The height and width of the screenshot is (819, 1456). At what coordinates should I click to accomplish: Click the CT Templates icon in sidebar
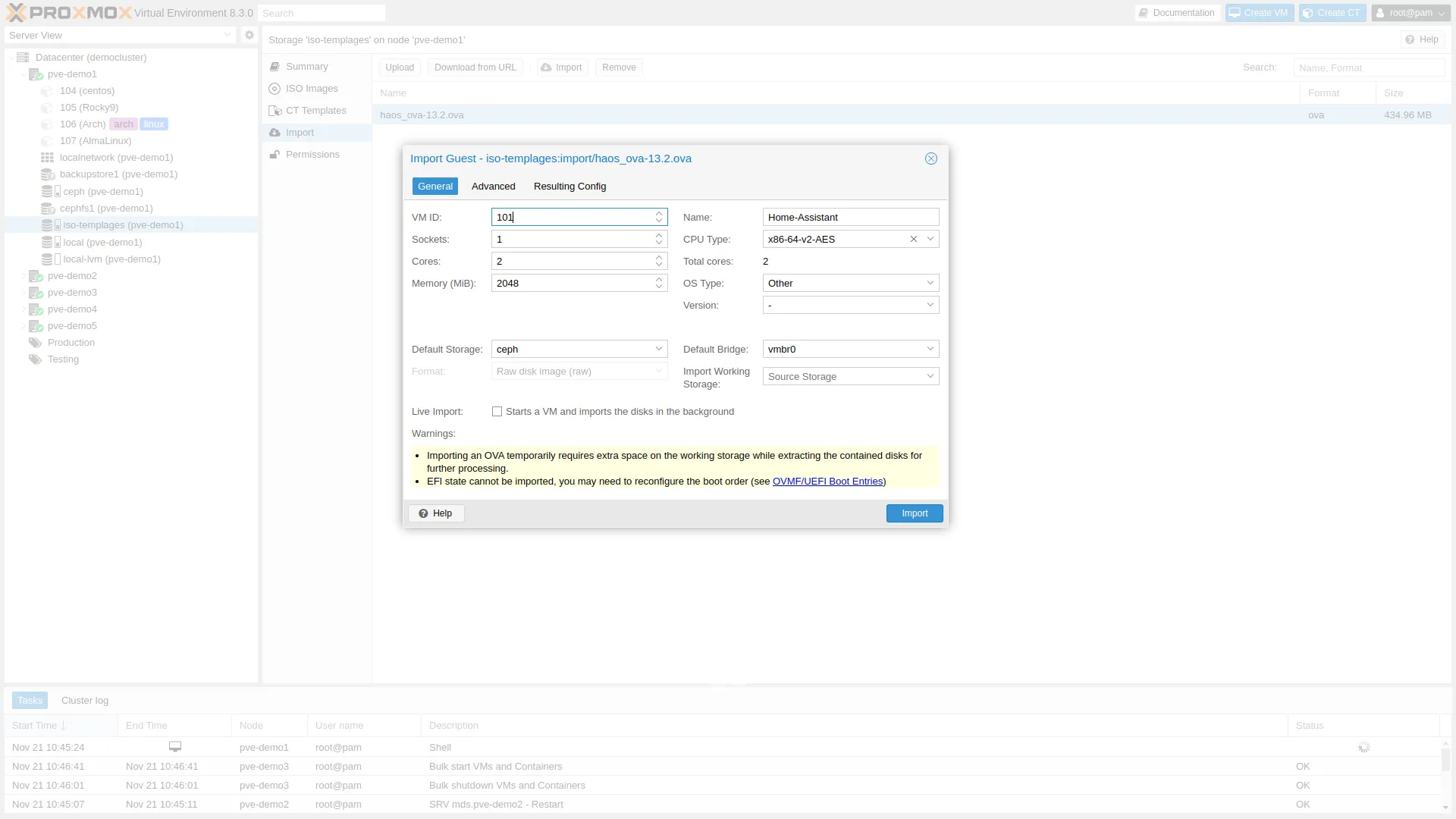coord(275,111)
